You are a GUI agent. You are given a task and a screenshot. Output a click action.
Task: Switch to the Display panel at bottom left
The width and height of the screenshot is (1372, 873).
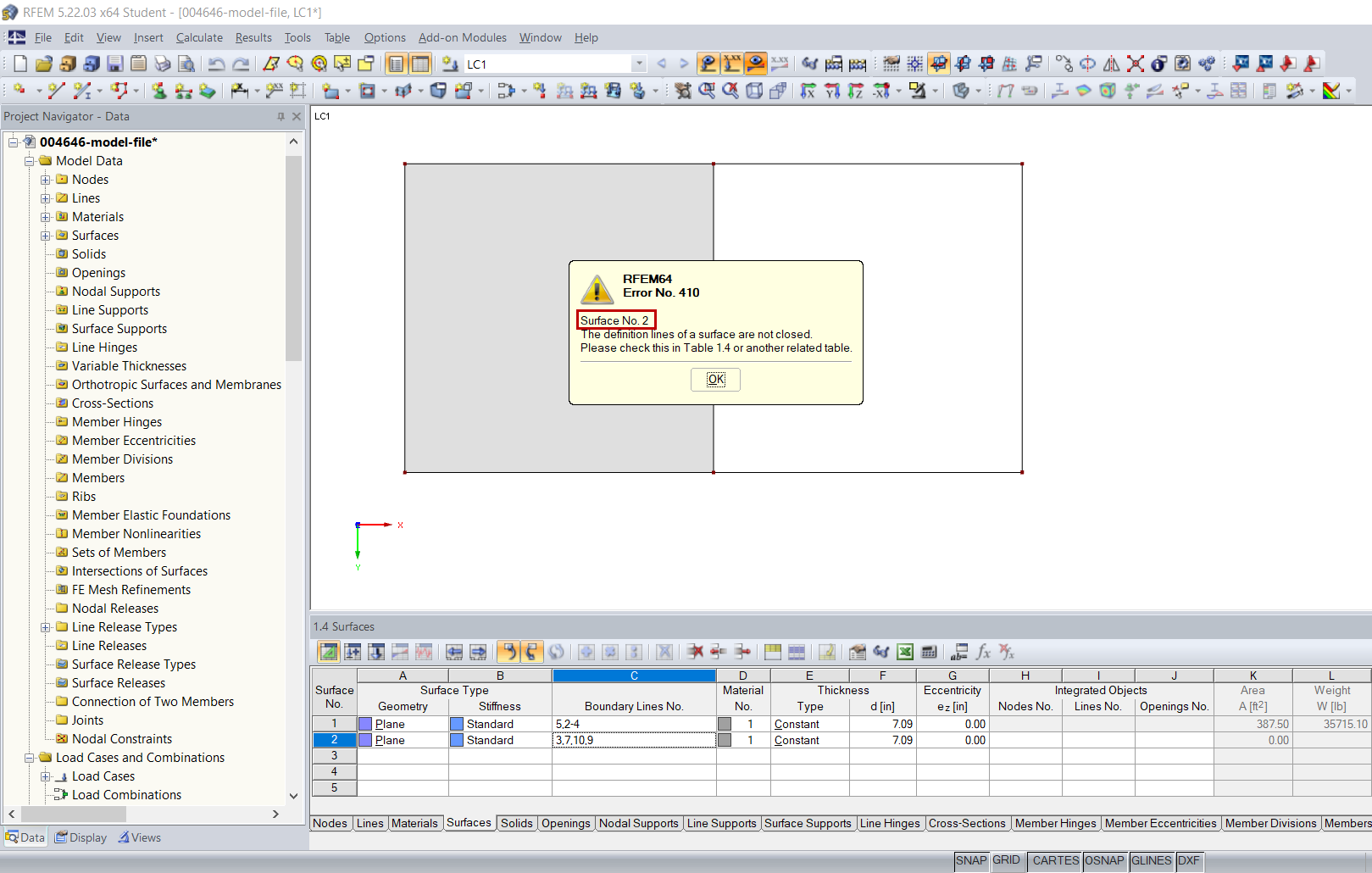tap(81, 837)
